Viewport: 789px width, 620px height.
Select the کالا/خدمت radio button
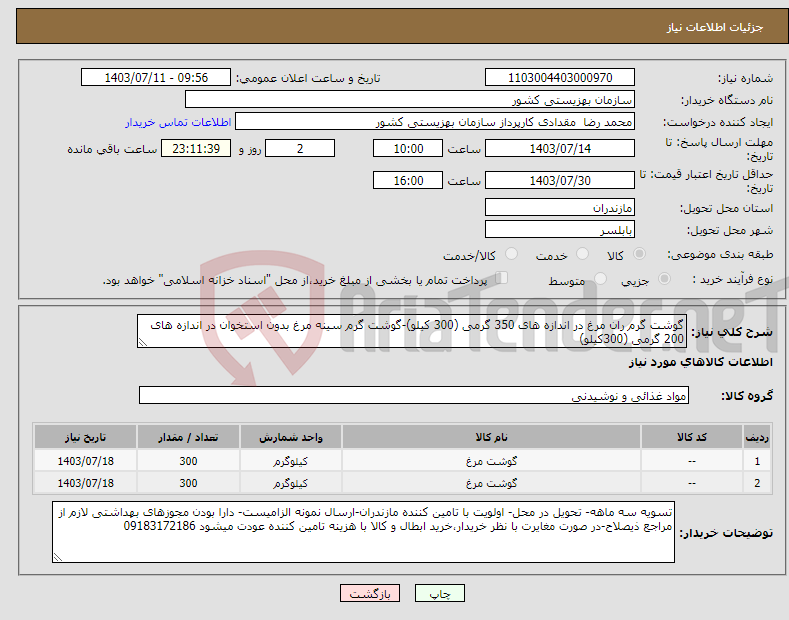(x=511, y=254)
